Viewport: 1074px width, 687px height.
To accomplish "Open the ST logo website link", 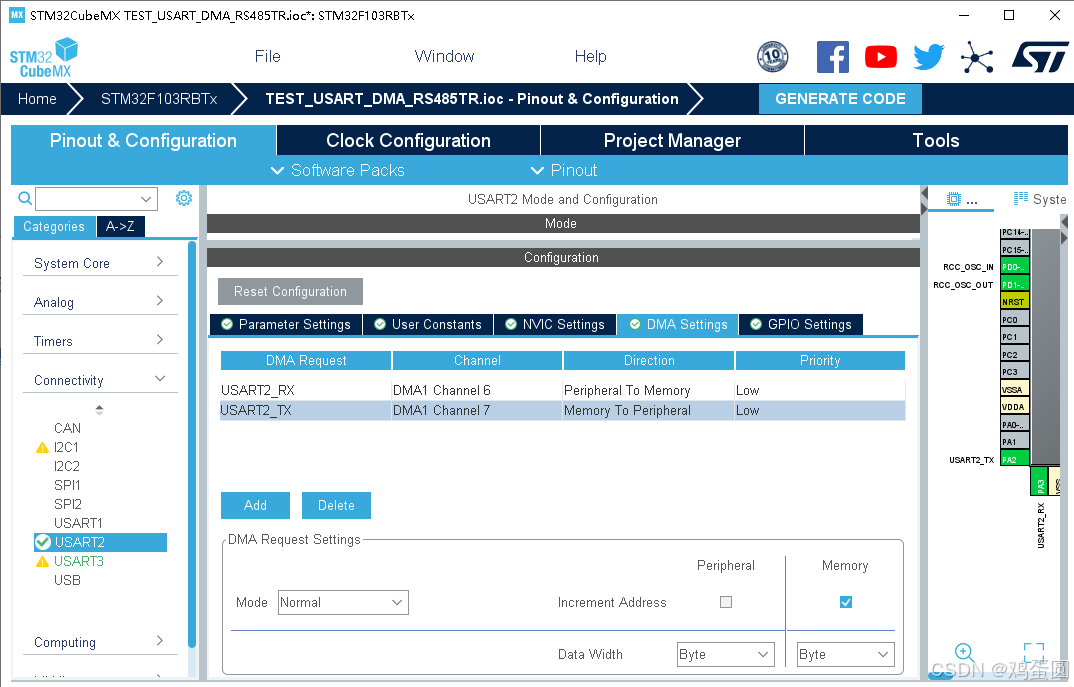I will coord(1040,56).
